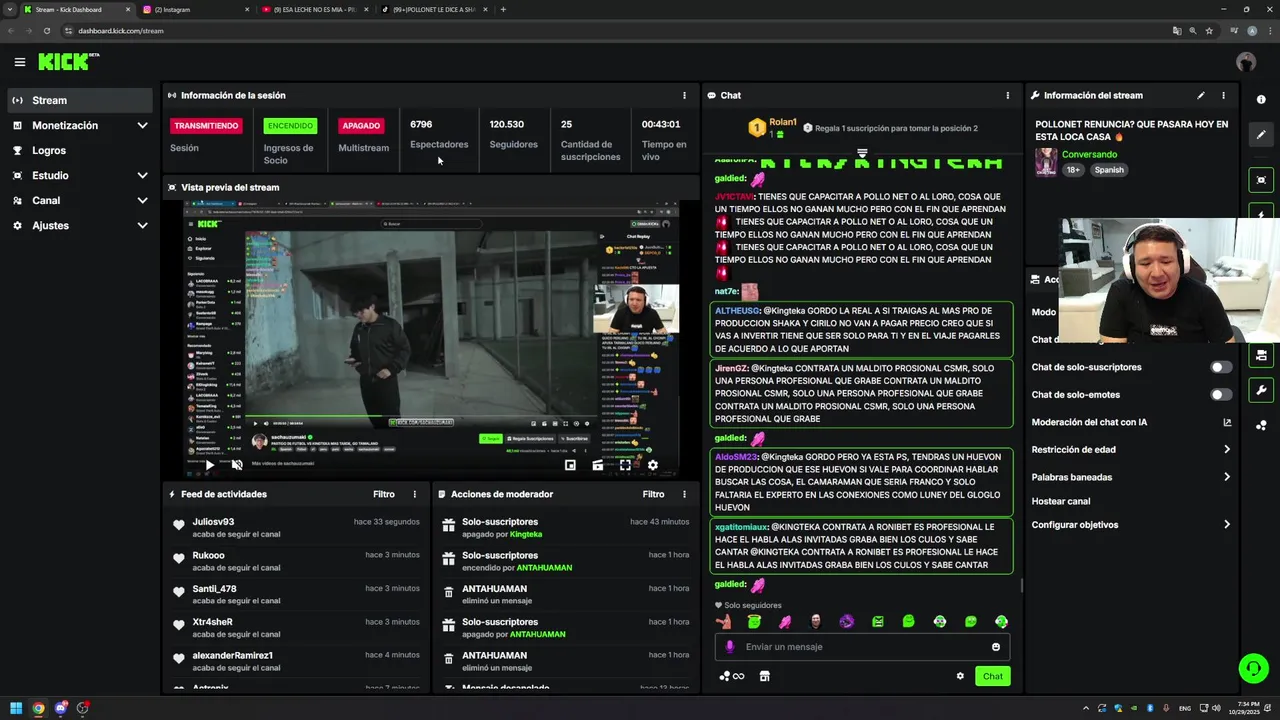The height and width of the screenshot is (720, 1280).
Task: Enter fullscreen on stream preview
Action: (625, 465)
